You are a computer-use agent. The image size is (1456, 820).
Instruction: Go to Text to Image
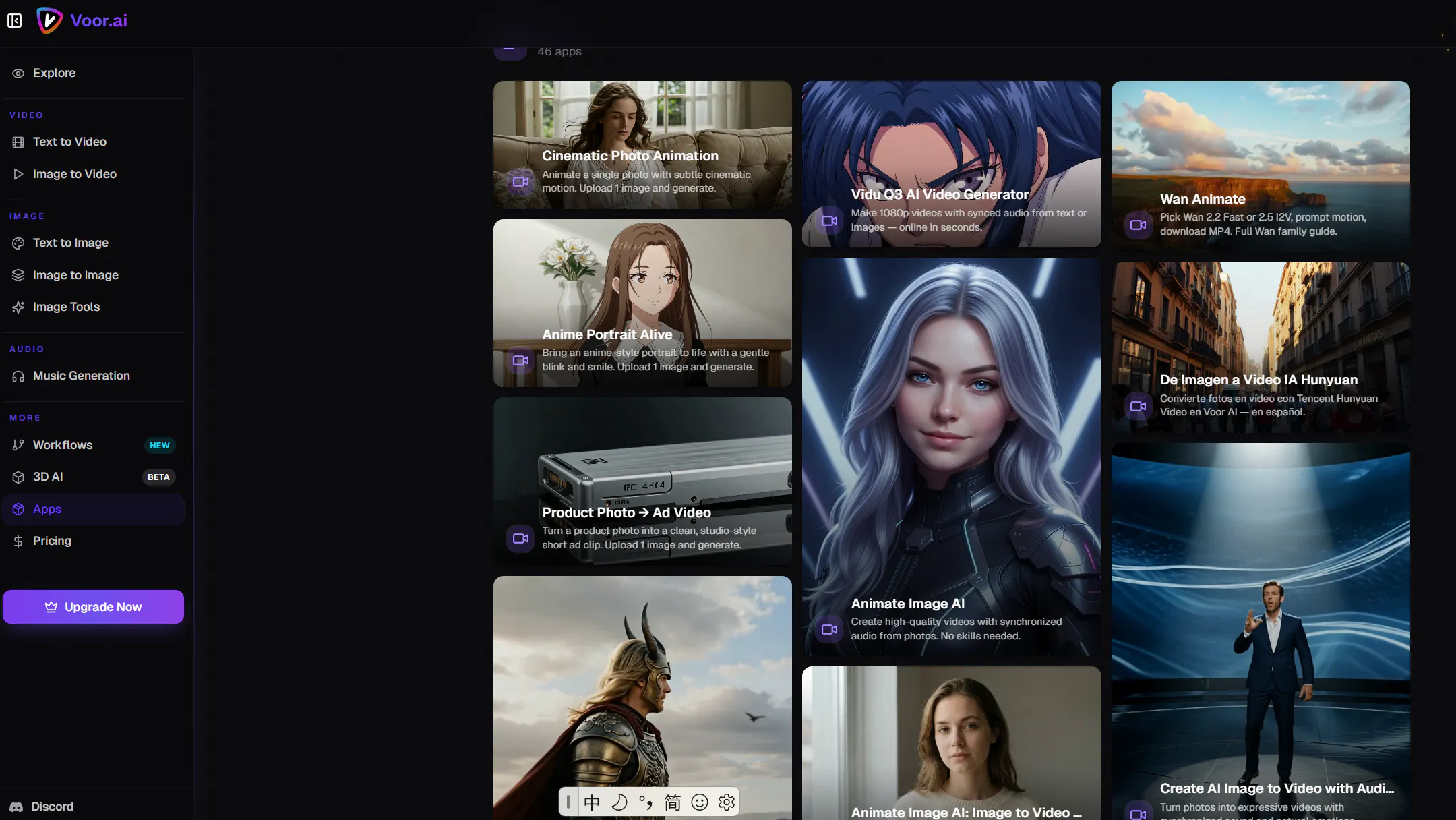click(93, 243)
